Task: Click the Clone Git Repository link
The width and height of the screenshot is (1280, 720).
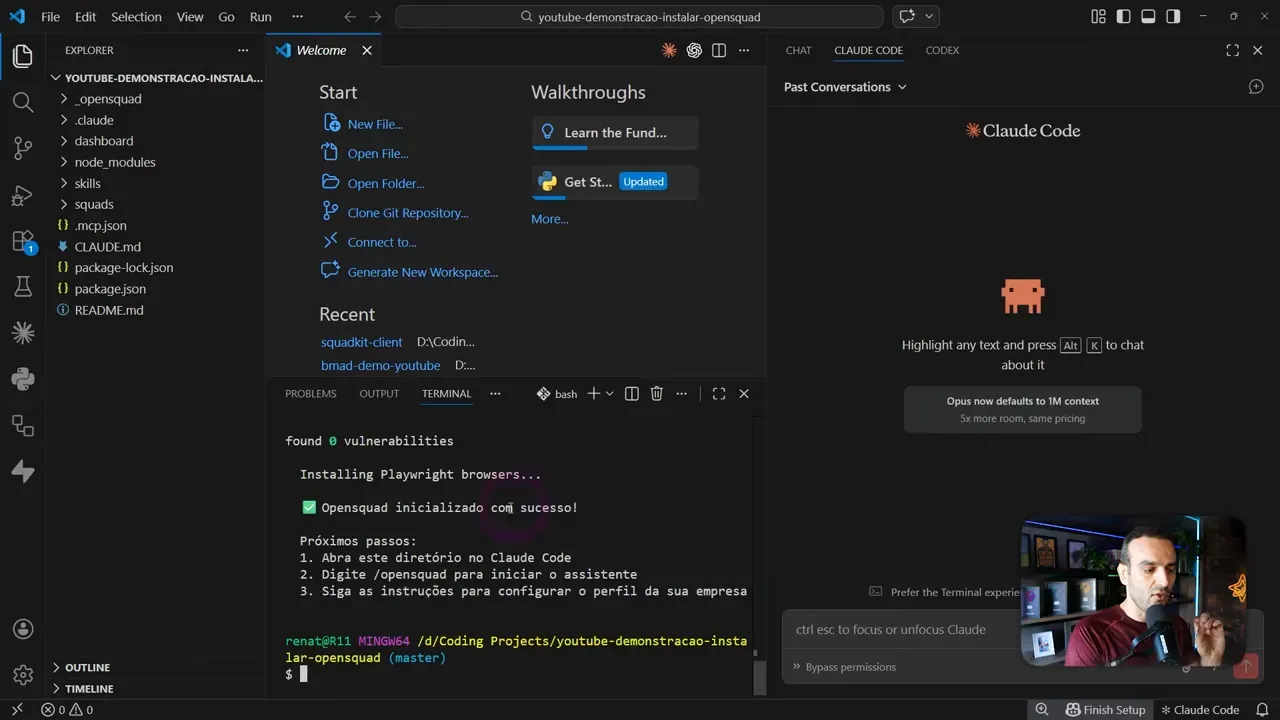Action: pos(407,213)
